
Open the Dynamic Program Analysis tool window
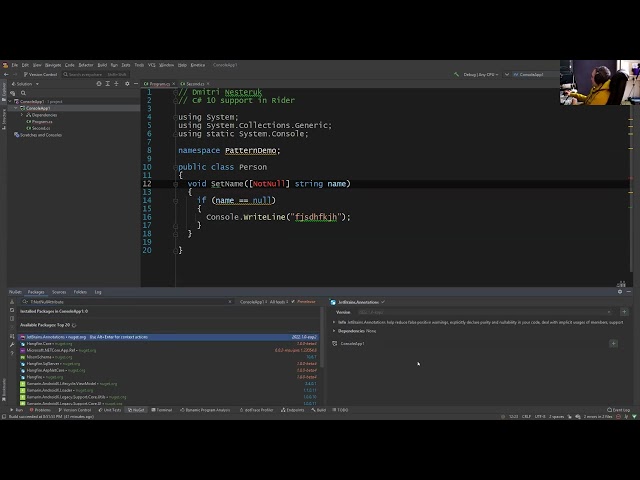tap(205, 410)
